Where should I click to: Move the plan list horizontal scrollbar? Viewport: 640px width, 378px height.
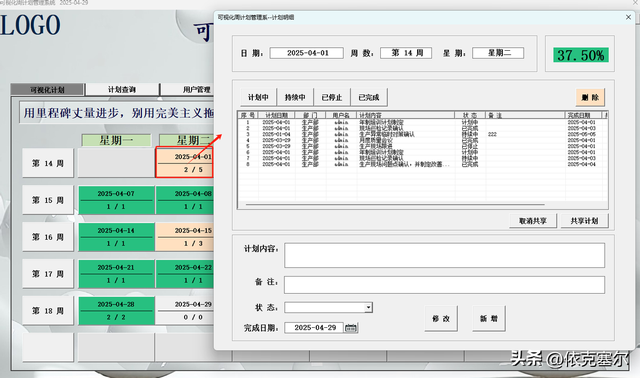point(394,205)
